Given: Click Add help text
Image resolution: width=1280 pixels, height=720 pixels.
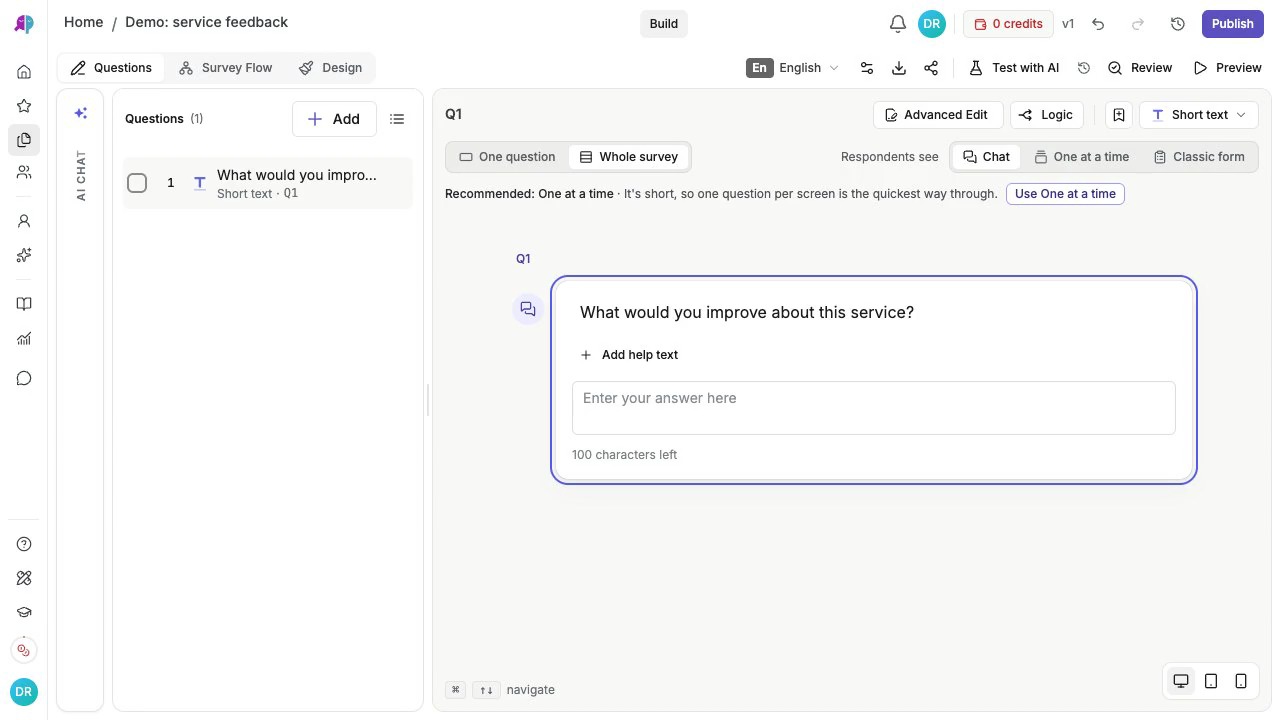Looking at the screenshot, I should click(629, 355).
